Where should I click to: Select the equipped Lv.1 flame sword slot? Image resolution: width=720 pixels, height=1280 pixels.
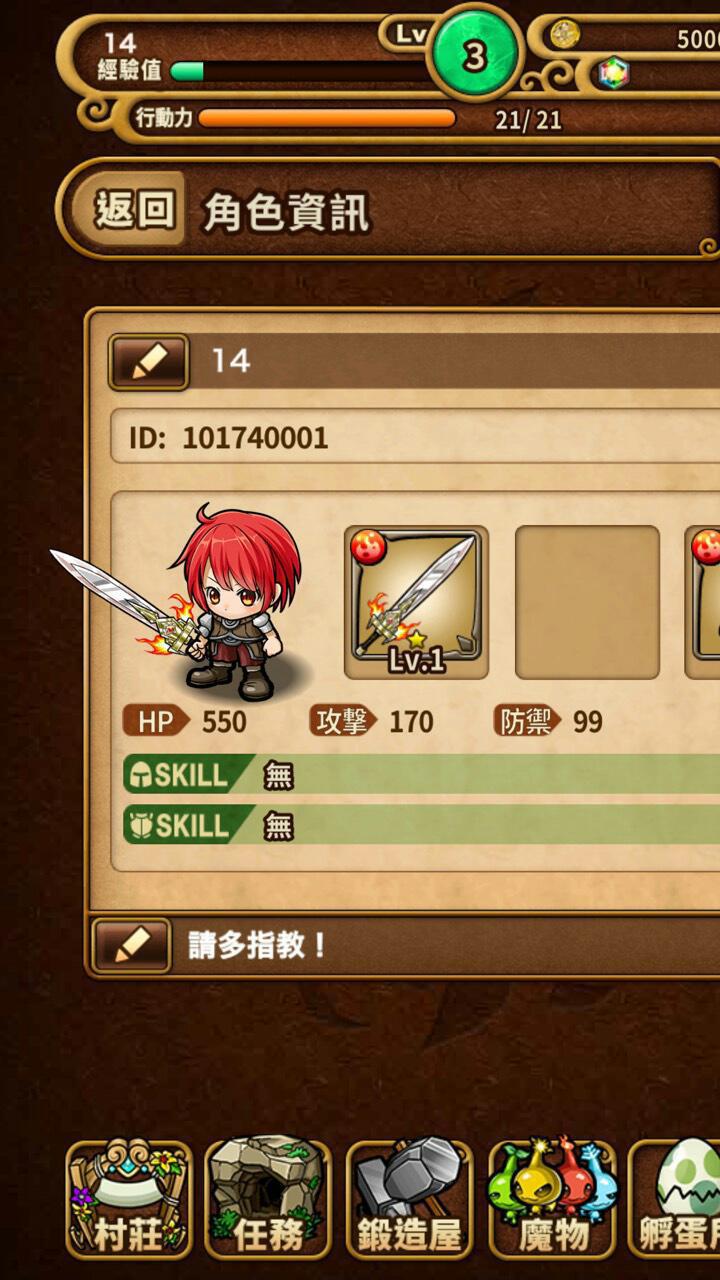417,602
